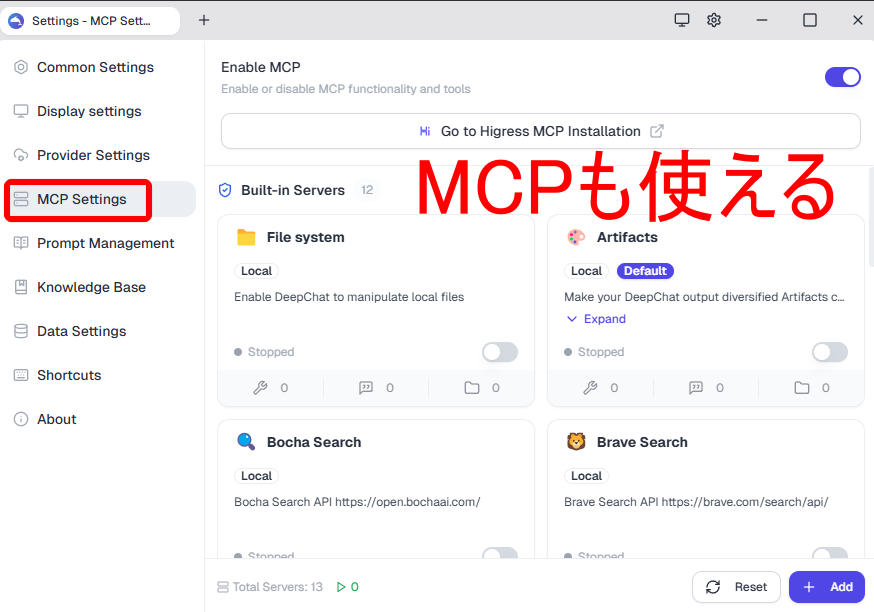Viewport: 874px width, 612px height.
Task: Click the Display settings monitor icon
Action: pos(21,111)
